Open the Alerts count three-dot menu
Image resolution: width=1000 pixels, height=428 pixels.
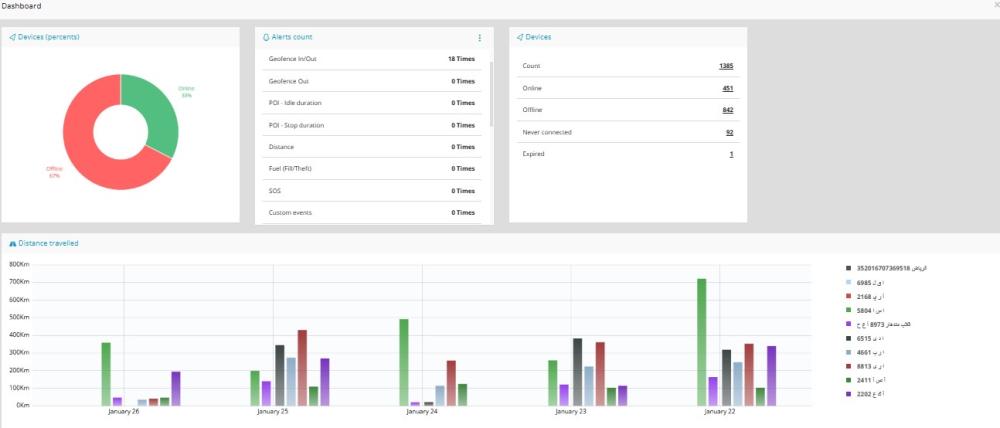[x=479, y=37]
